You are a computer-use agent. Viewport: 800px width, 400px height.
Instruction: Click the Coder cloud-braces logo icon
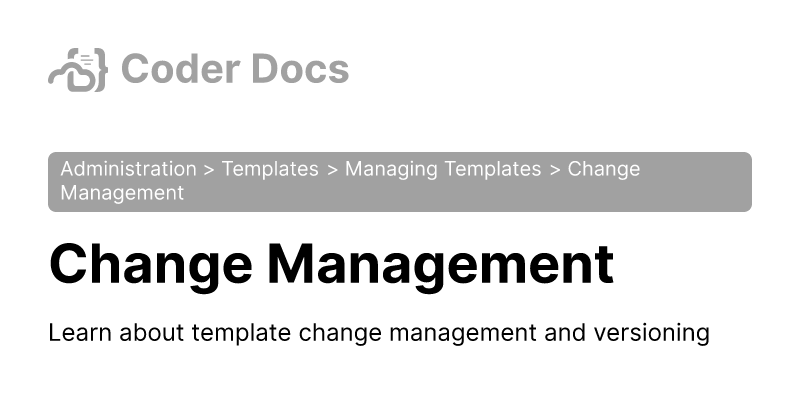pyautogui.click(x=77, y=69)
